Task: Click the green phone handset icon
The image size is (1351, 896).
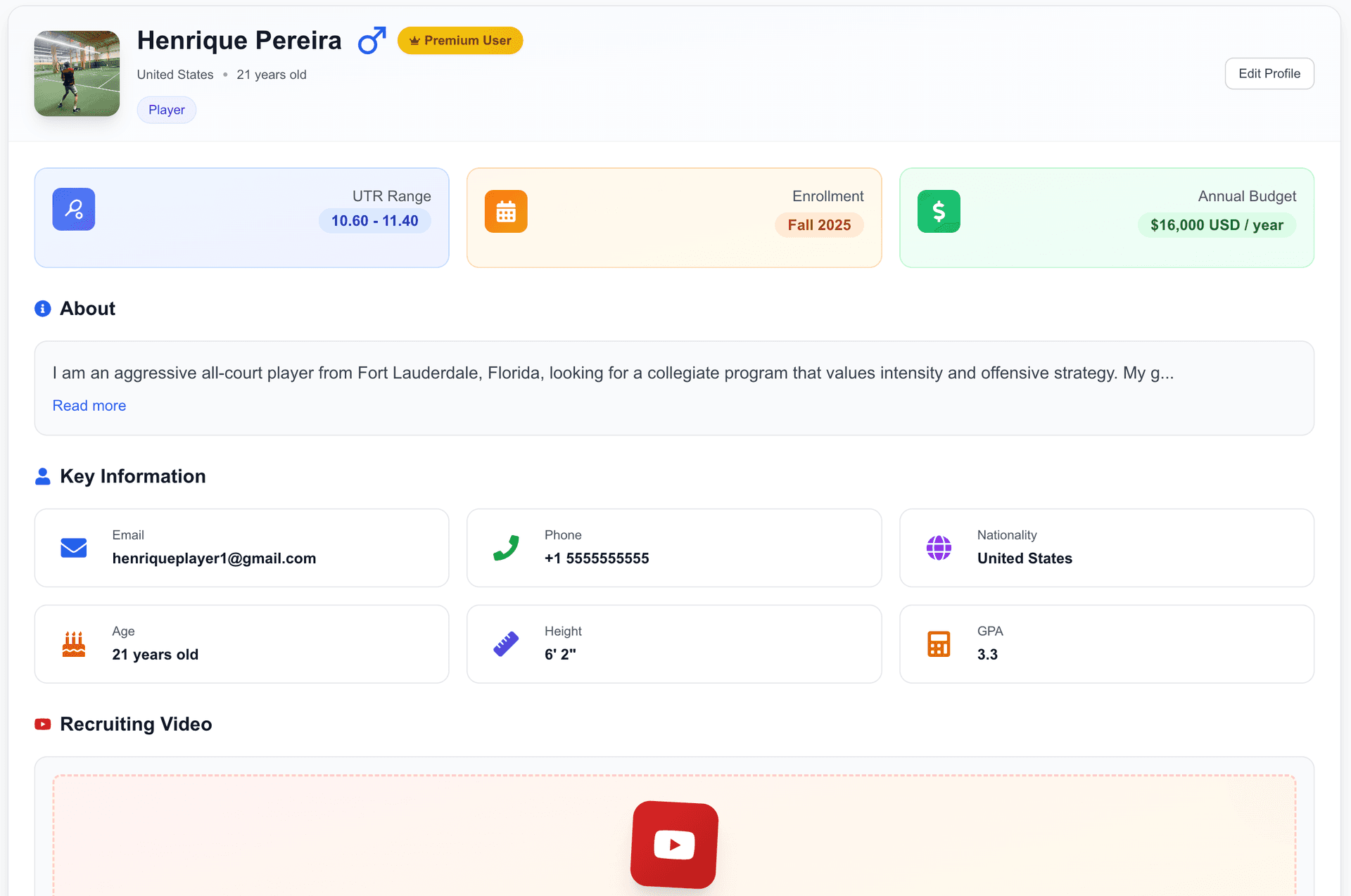Action: click(x=507, y=548)
